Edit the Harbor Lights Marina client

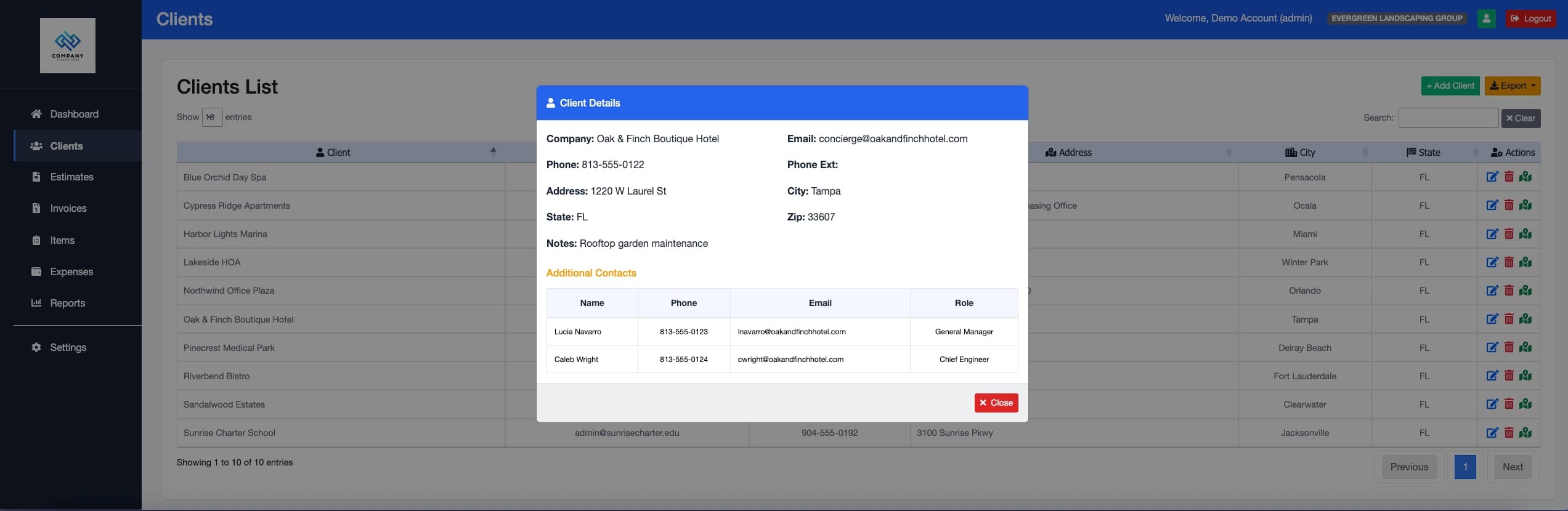click(1492, 233)
